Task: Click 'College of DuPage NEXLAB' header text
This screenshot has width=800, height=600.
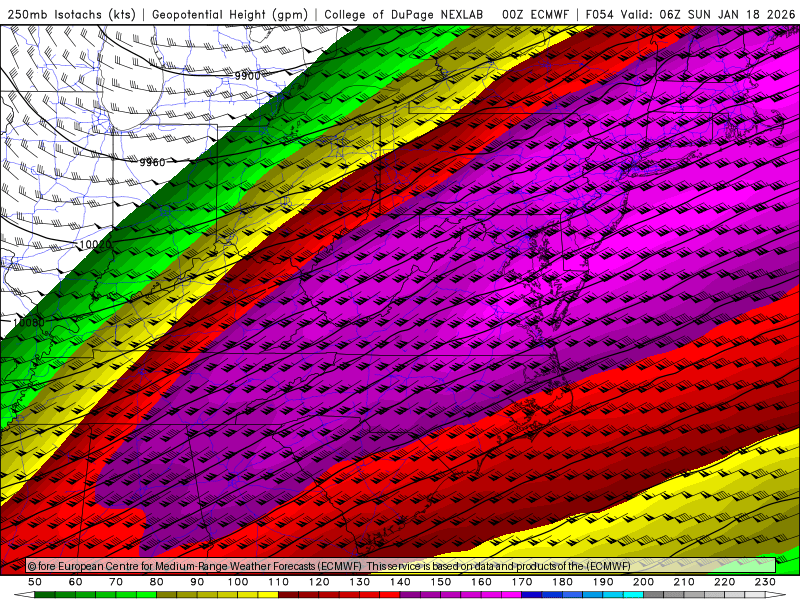Action: (404, 14)
